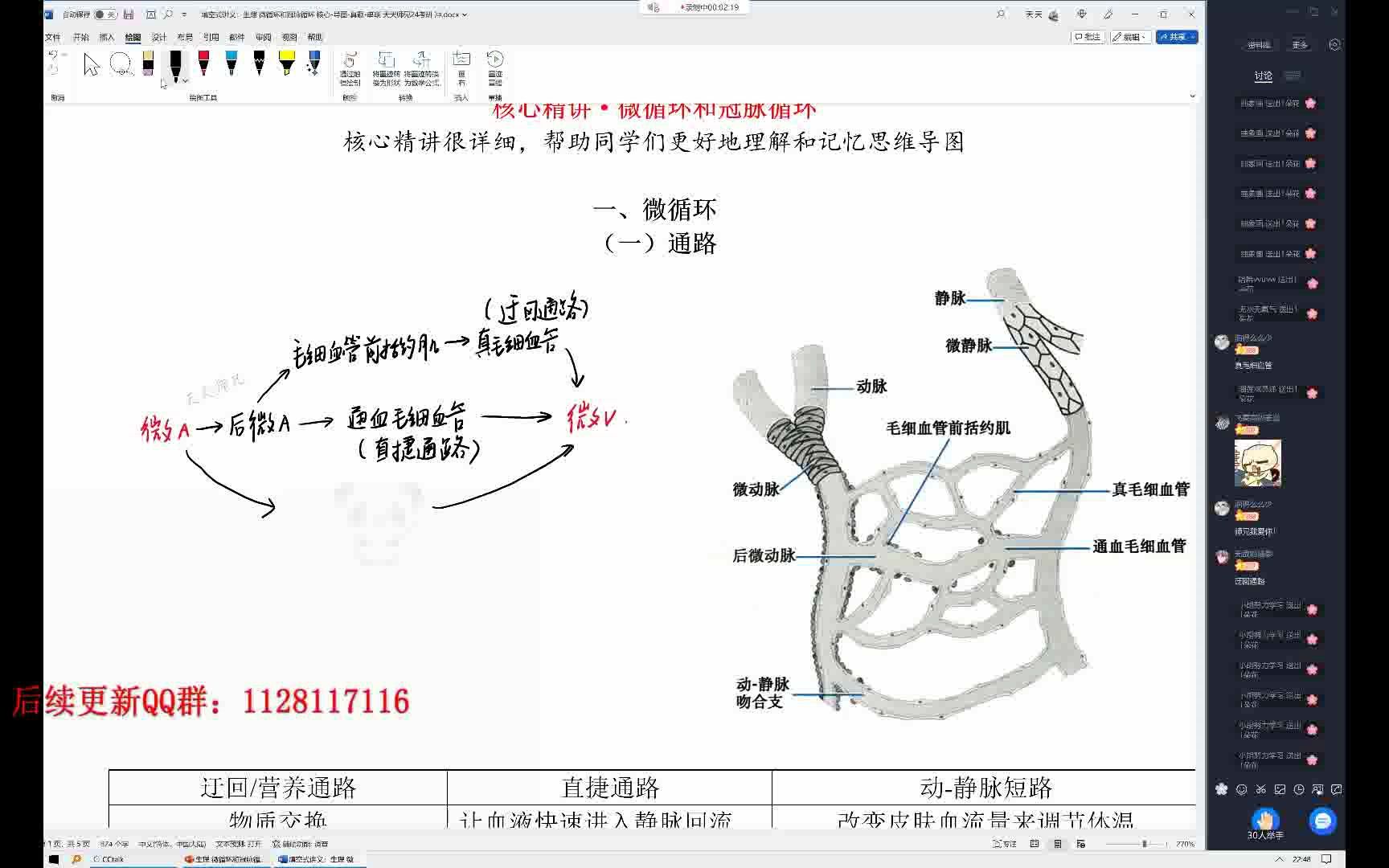Start Ink Replay
Screen dimensions: 1389x868
click(495, 69)
